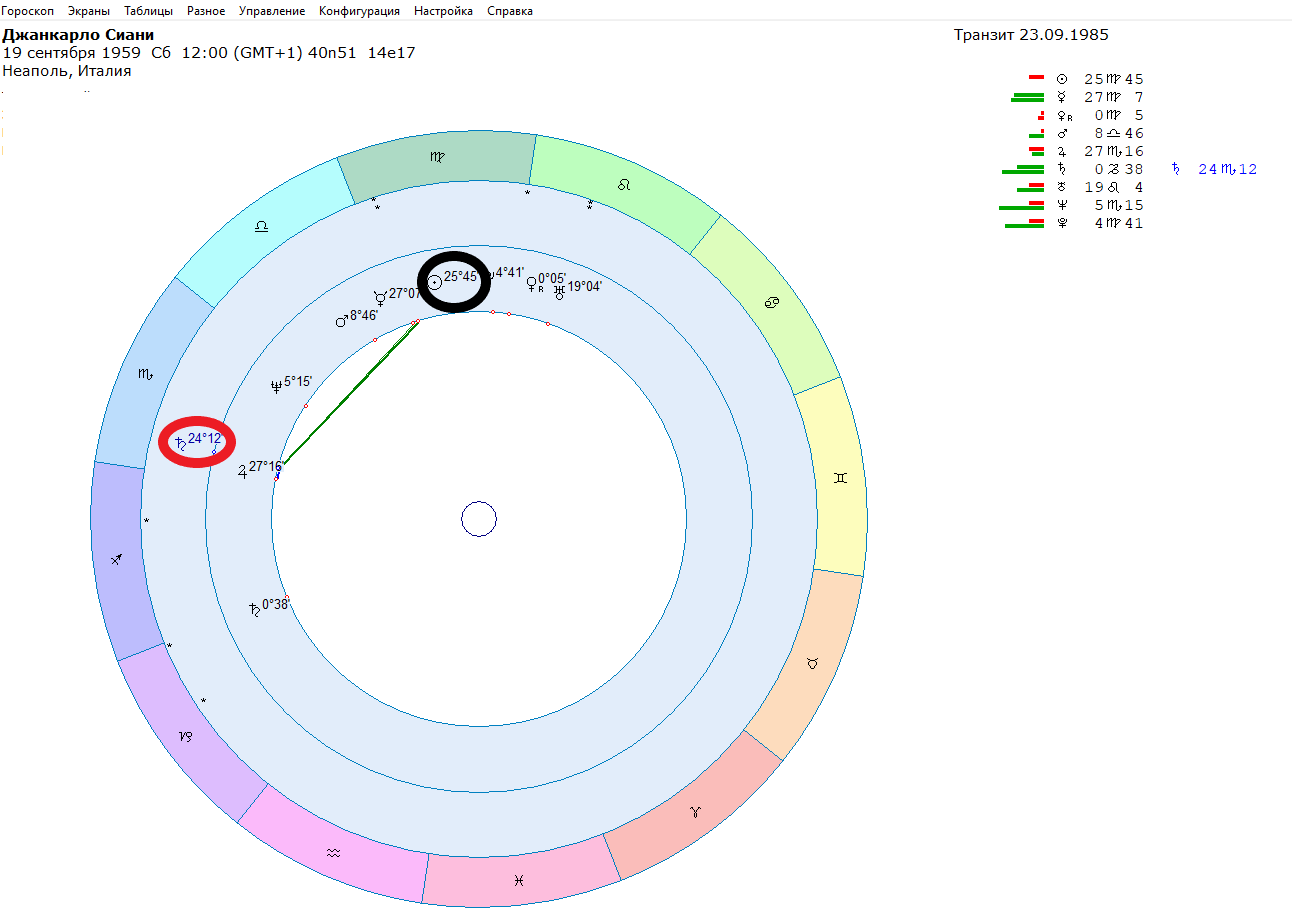Select blue transit Saturn glyph at 24°12' in chart
This screenshot has height=924, width=1292.
point(180,442)
